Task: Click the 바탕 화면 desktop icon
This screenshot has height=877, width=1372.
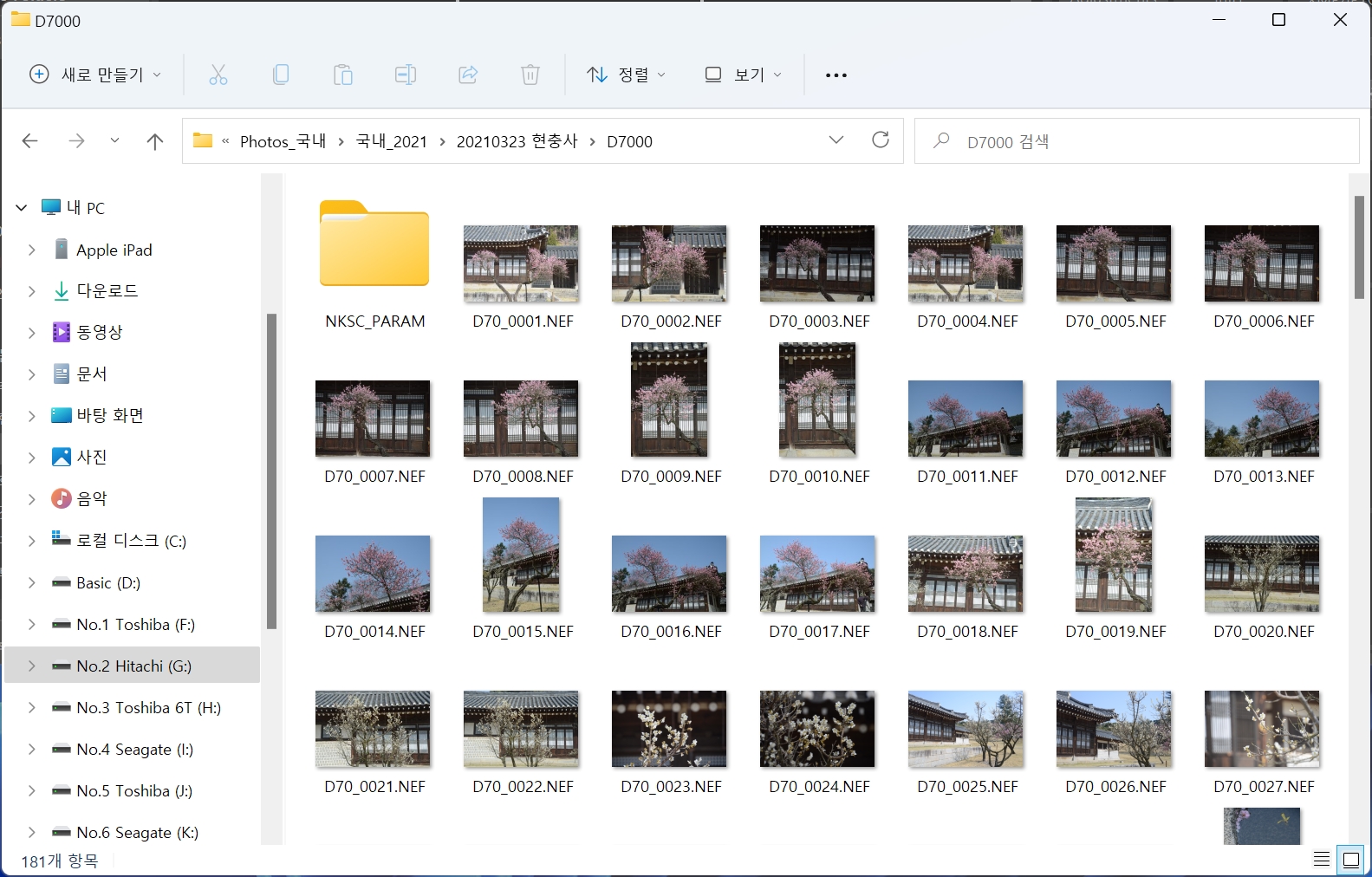Action: (61, 415)
